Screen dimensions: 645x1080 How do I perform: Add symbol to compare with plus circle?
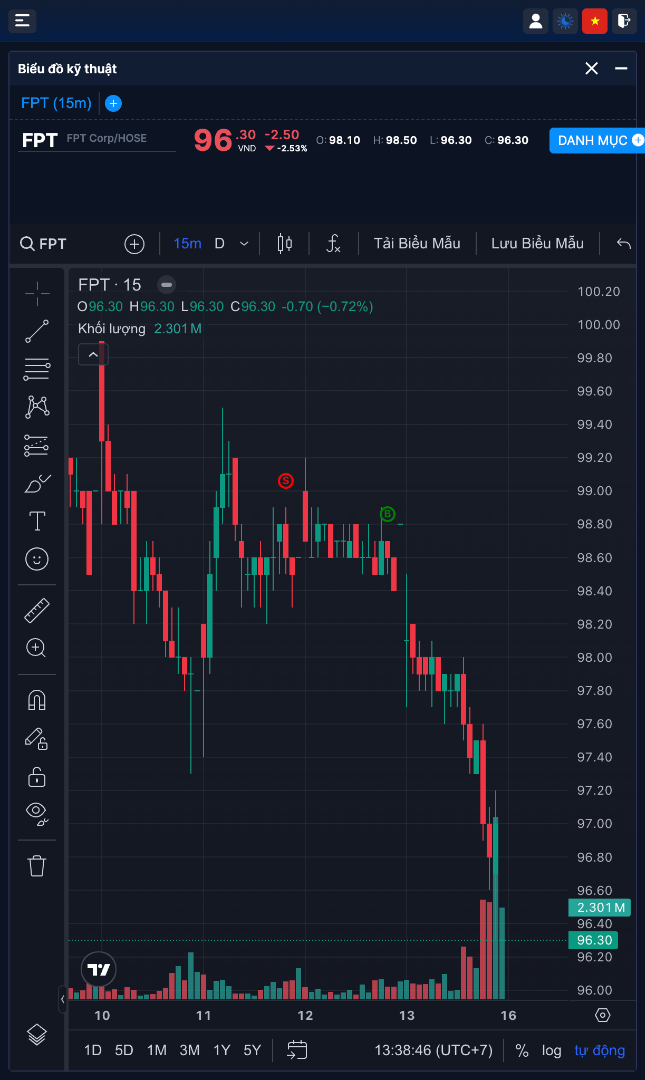pyautogui.click(x=134, y=244)
